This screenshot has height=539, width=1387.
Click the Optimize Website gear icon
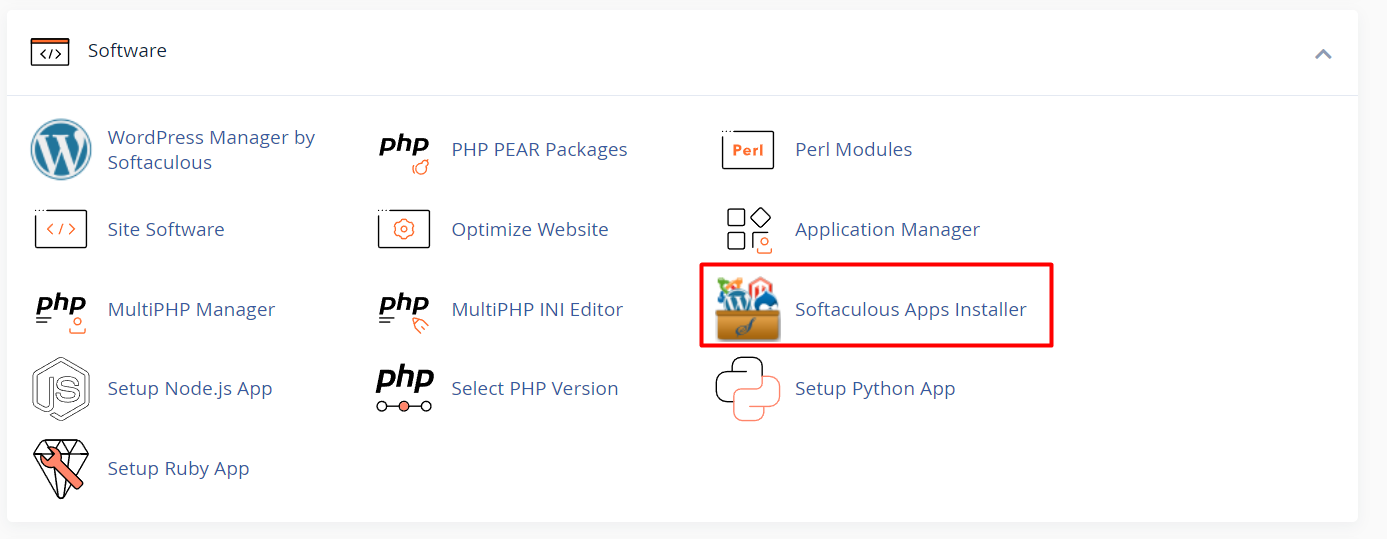pyautogui.click(x=404, y=229)
